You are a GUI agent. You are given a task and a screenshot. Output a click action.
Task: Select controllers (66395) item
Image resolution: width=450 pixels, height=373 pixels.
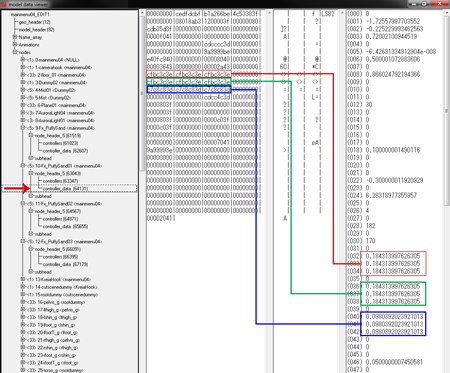coord(60,257)
